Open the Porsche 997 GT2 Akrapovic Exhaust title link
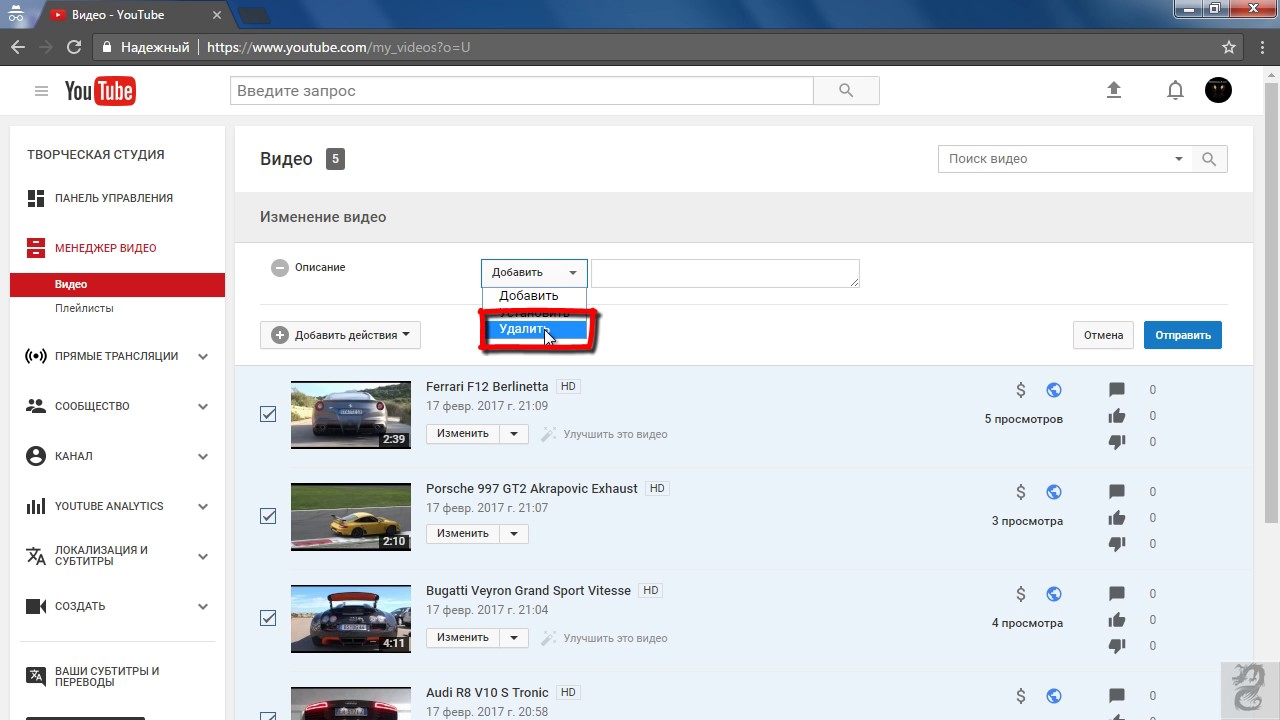Screen dimensions: 1280x720 [x=531, y=489]
